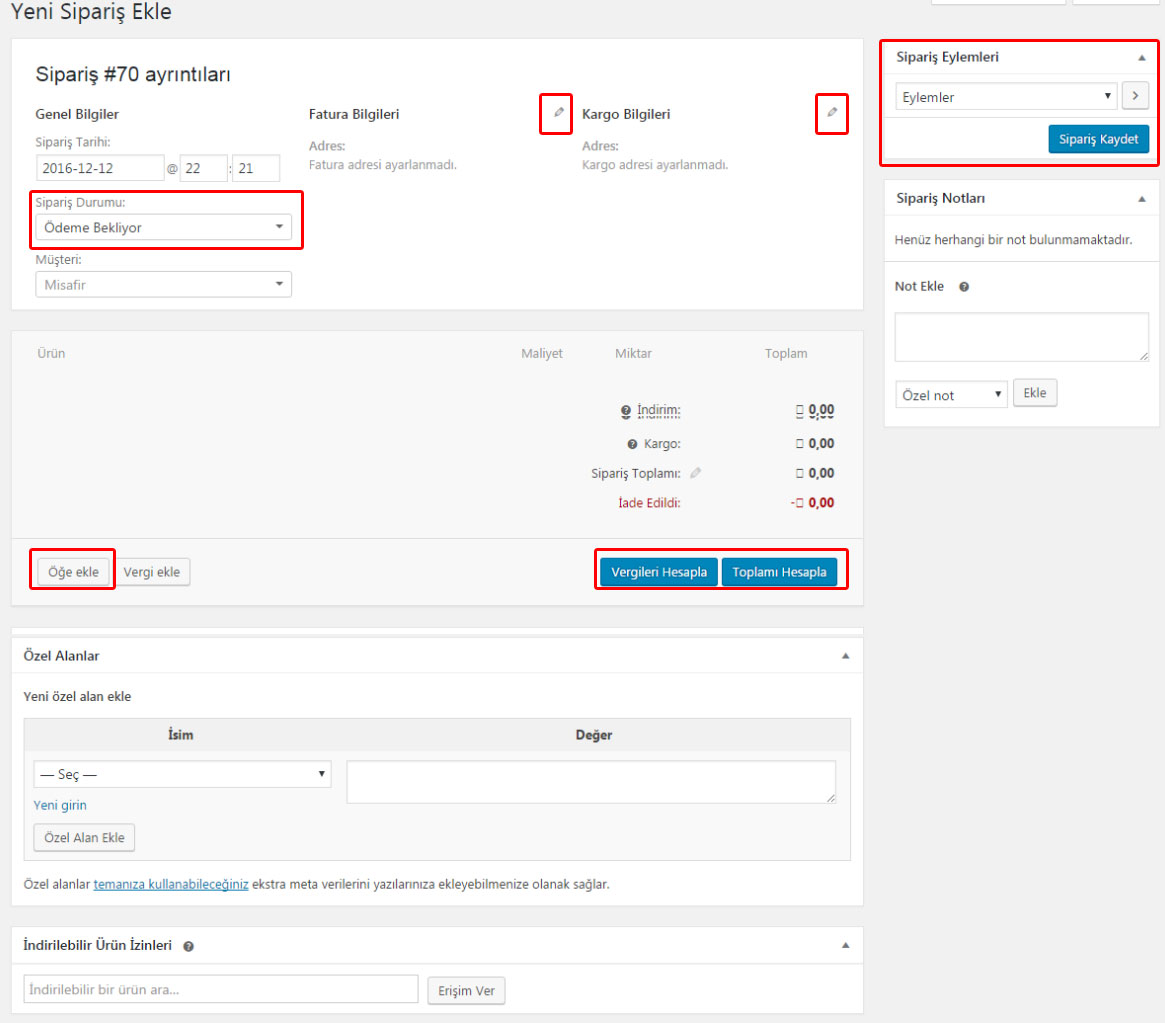Click the İade Edildi label
Image resolution: width=1165 pixels, height=1023 pixels.
(x=649, y=503)
